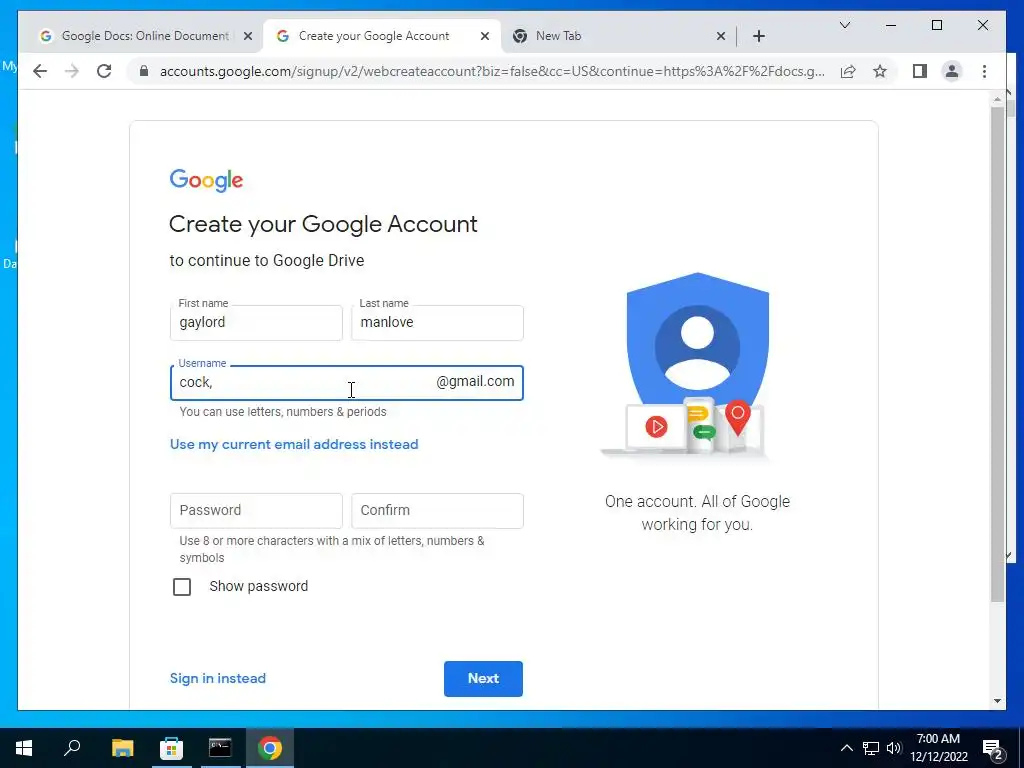Open the taskbar clock and date
Image resolution: width=1024 pixels, height=768 pixels.
(x=938, y=748)
